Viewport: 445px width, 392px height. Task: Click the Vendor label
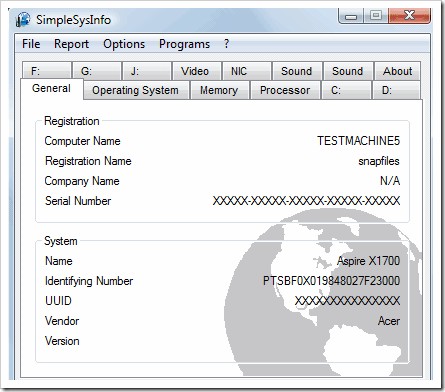tap(62, 321)
